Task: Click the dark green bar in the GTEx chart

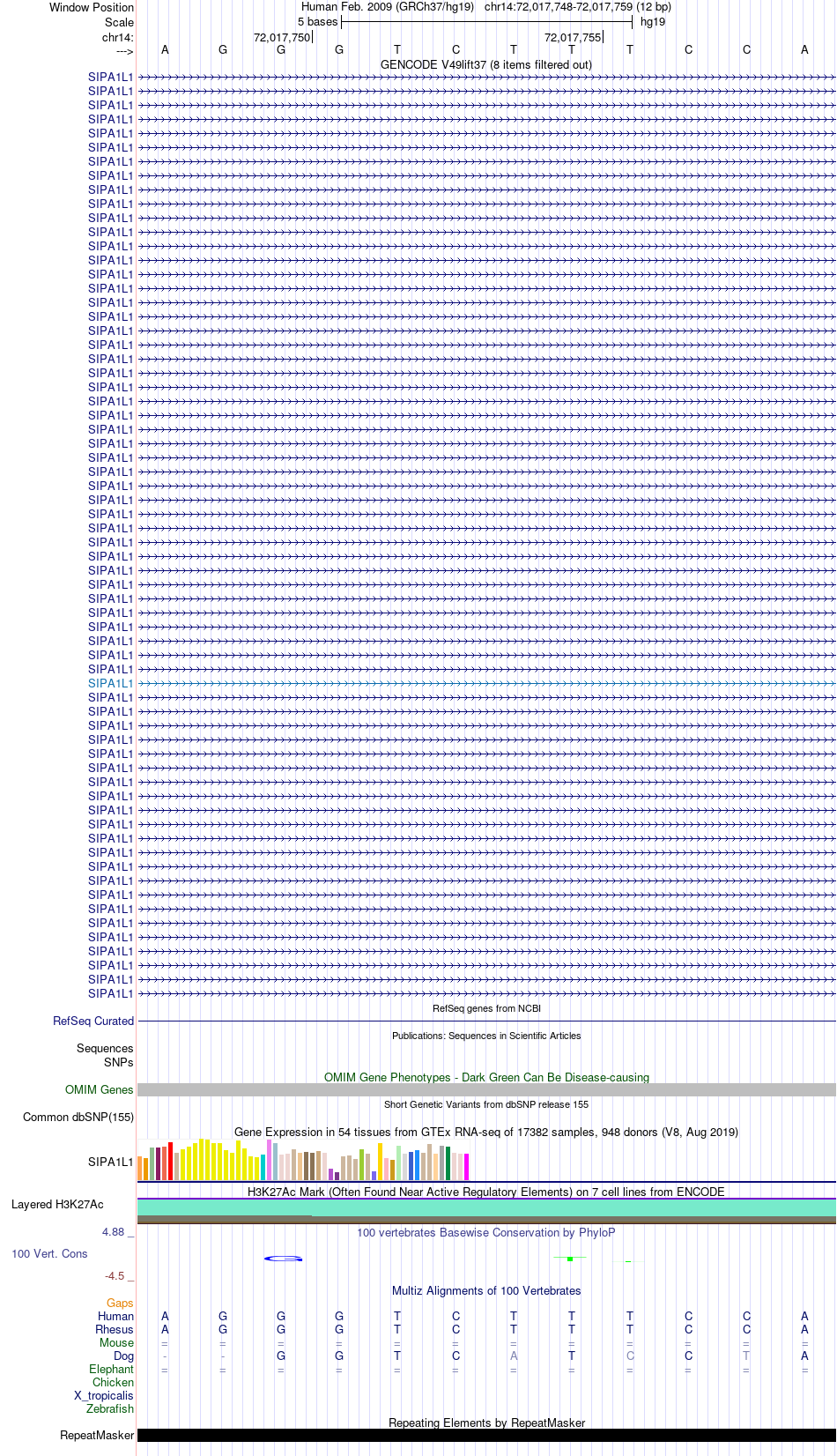Action: click(x=448, y=1163)
